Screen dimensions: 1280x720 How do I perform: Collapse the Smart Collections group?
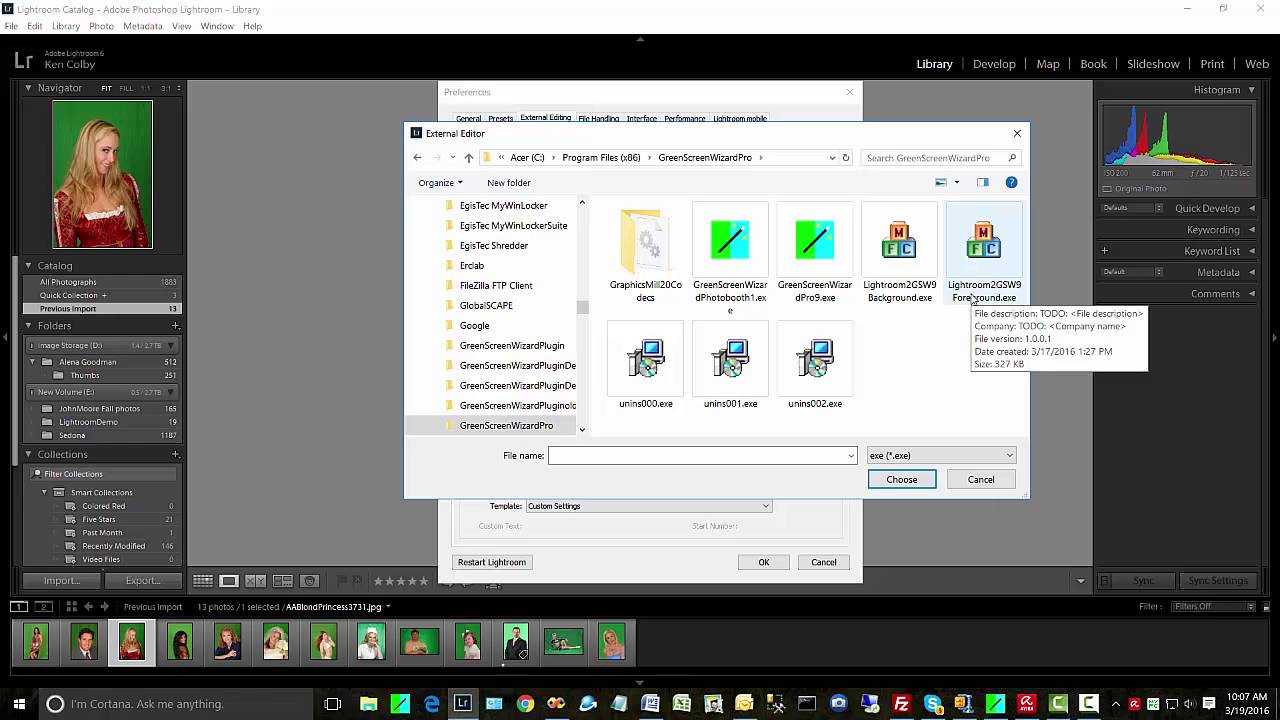[44, 492]
